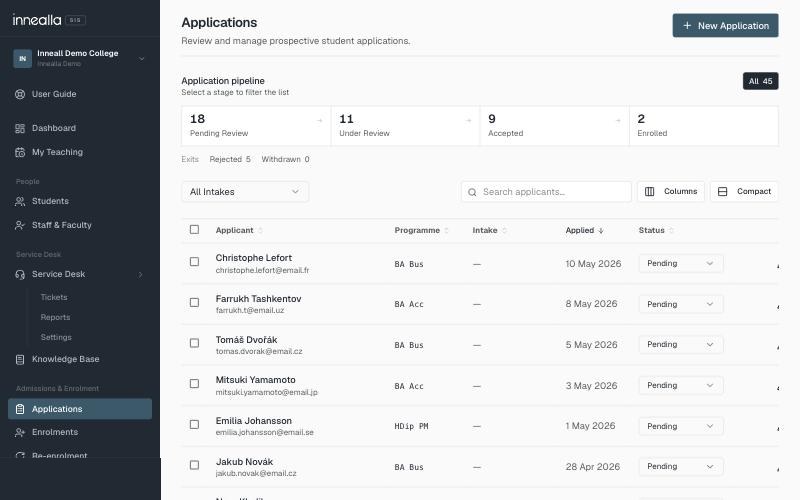
Task: Check Farrukh Tashkentov's row checkbox
Action: 194,303
